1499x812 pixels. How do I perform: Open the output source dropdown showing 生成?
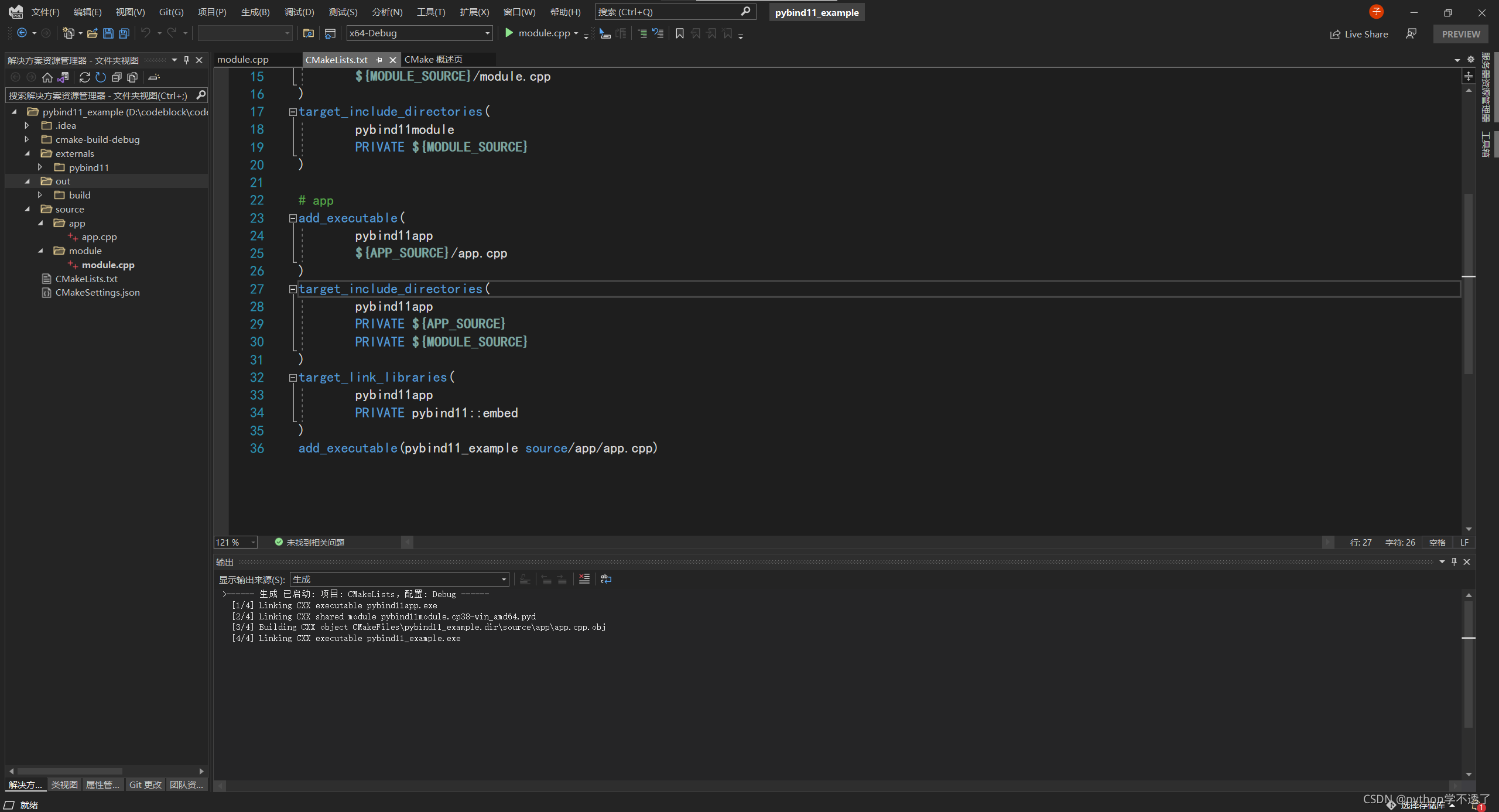[x=399, y=580]
